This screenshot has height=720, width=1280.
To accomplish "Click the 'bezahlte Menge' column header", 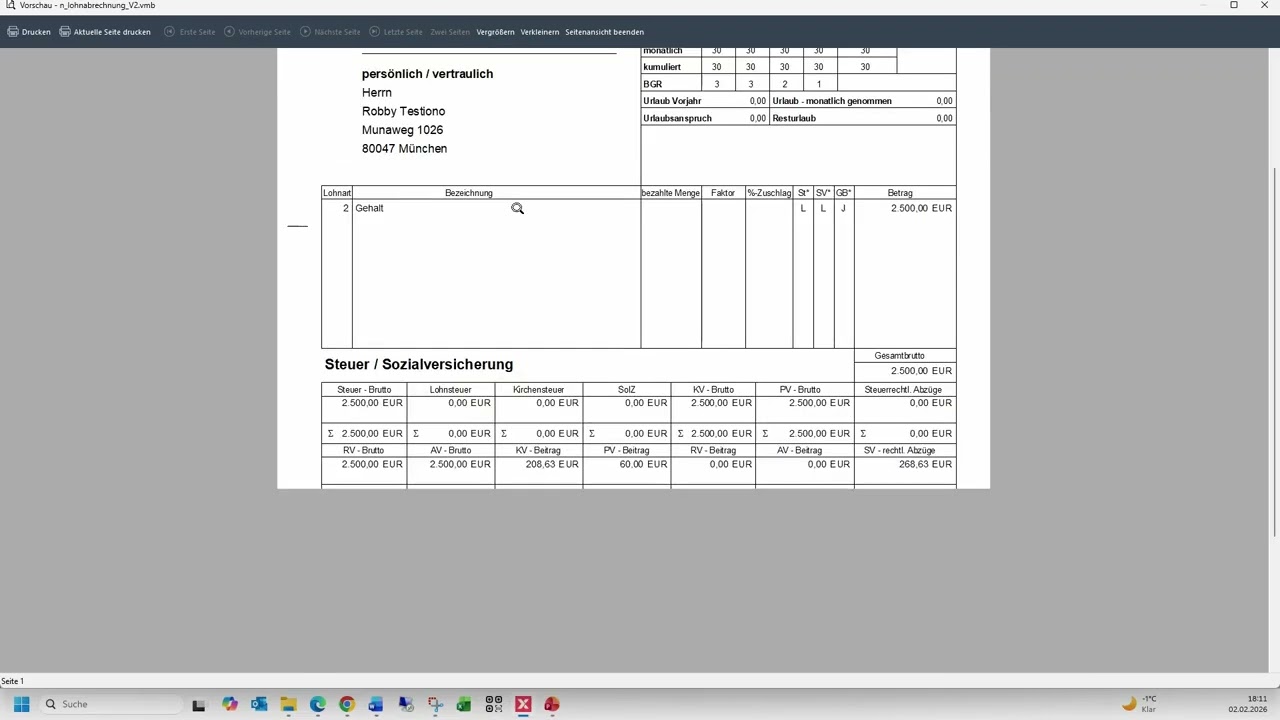I will pos(670,193).
